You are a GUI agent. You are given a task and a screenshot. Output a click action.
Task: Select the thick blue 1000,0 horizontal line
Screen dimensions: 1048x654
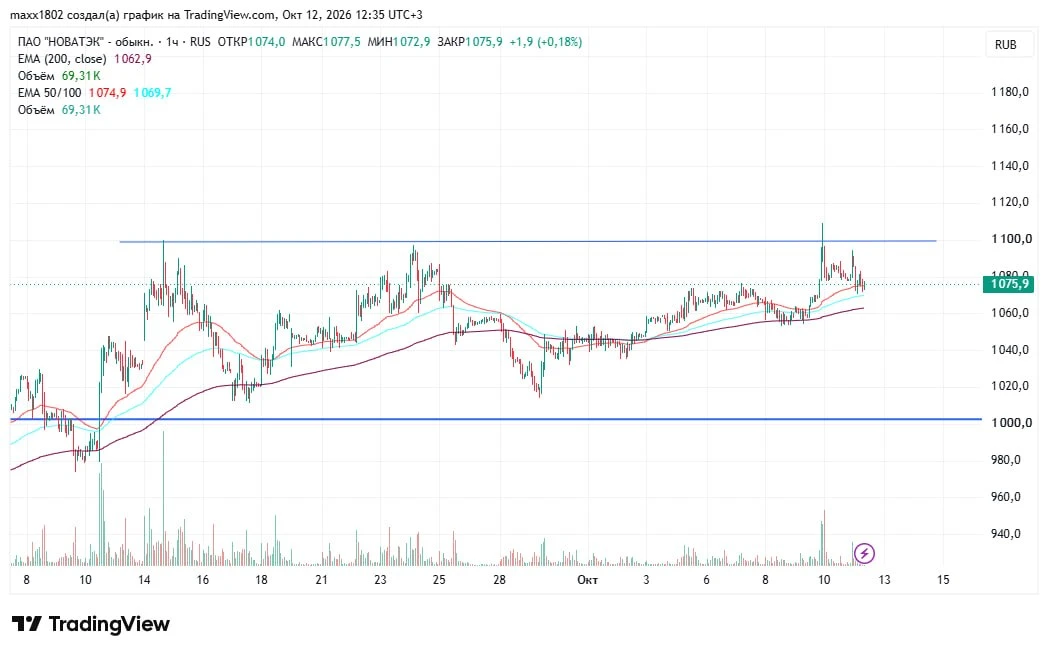(x=496, y=420)
